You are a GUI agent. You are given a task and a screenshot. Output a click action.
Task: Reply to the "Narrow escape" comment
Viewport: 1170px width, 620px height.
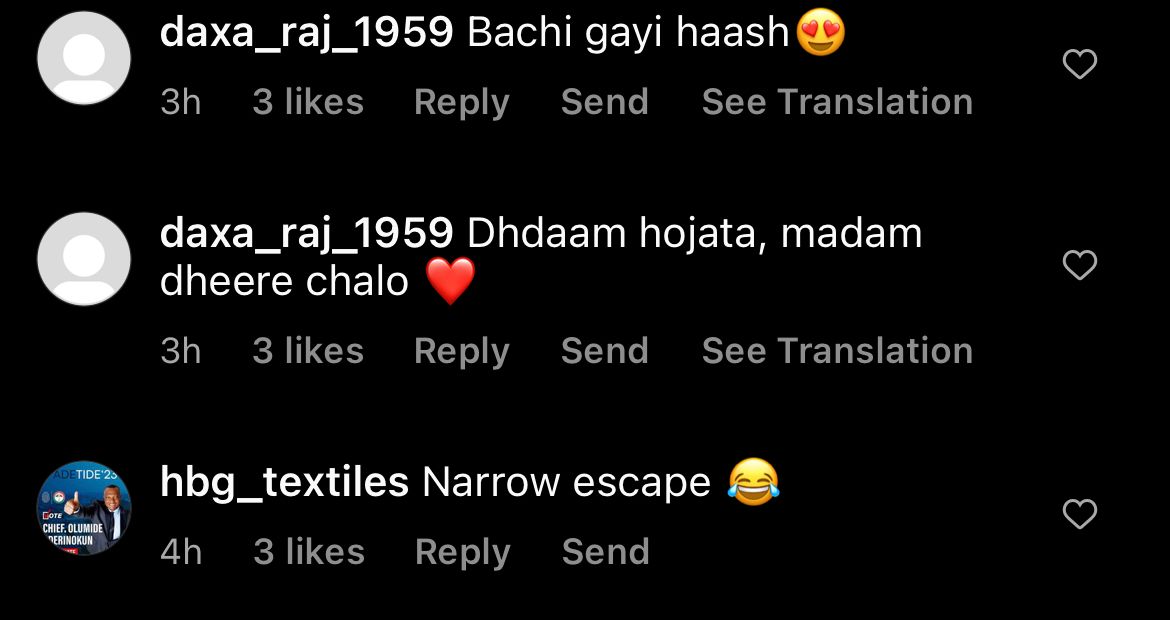tap(463, 553)
